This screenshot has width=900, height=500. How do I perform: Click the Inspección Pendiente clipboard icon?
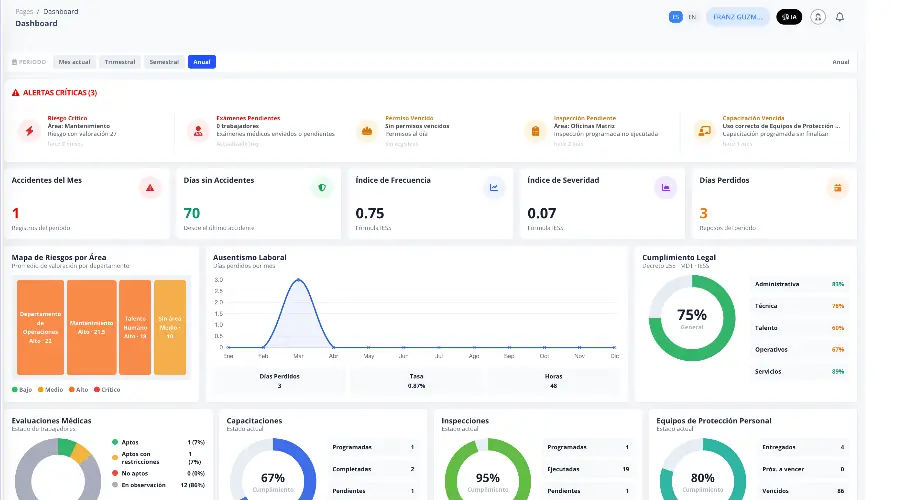tap(535, 131)
